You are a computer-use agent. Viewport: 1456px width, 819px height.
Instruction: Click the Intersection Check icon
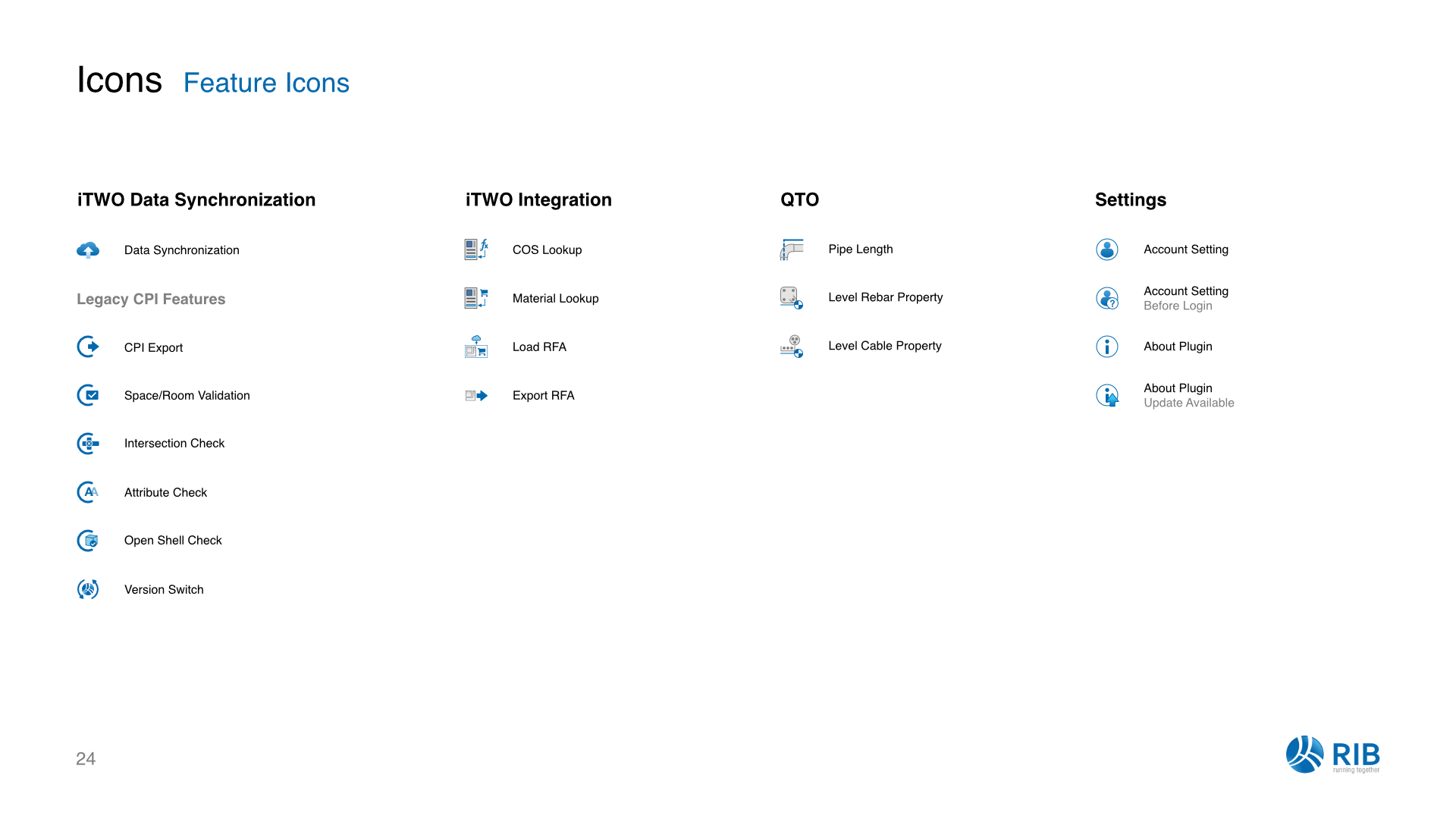tap(88, 444)
